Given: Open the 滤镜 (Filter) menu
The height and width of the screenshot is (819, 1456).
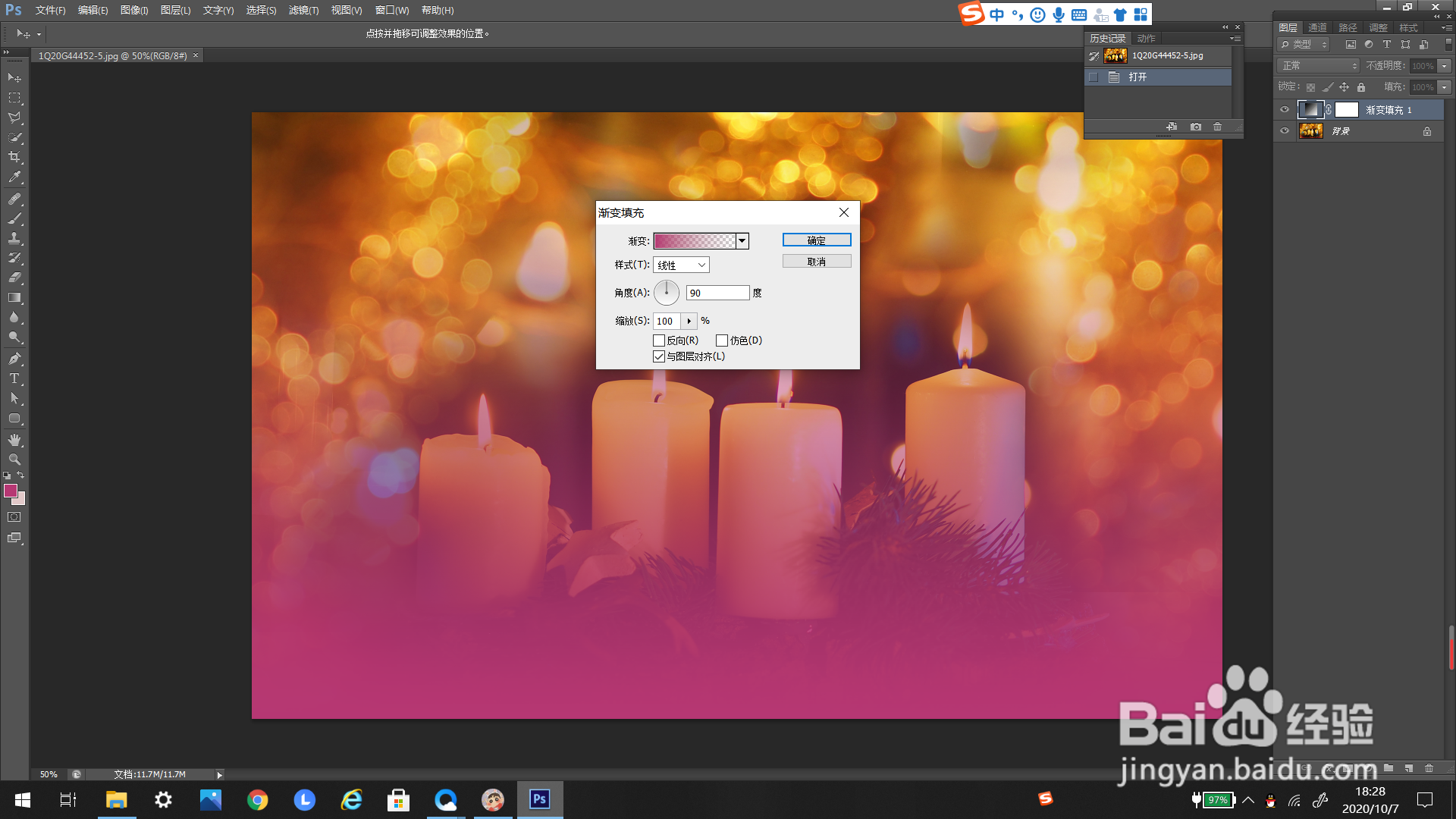Looking at the screenshot, I should [303, 11].
